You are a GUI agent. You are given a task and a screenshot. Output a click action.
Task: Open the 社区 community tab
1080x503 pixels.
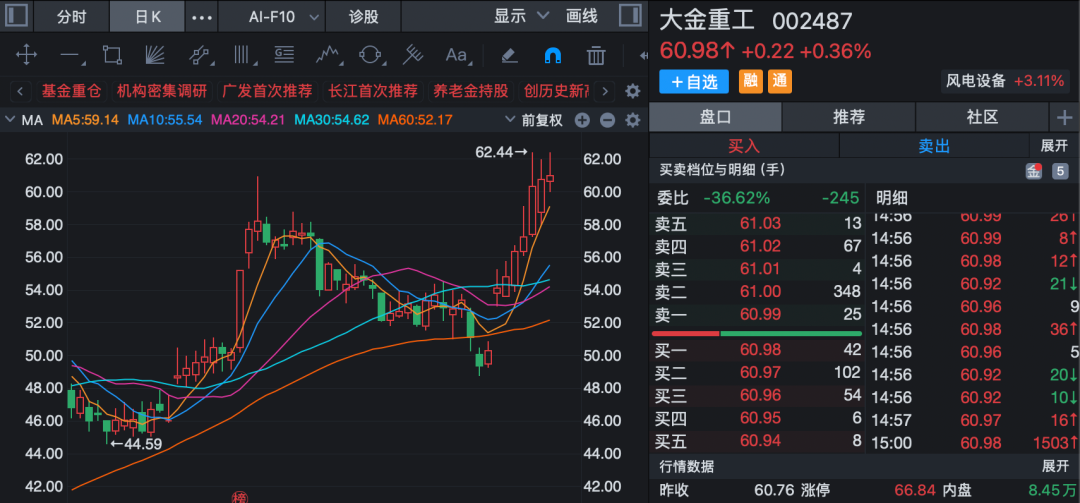[x=981, y=117]
